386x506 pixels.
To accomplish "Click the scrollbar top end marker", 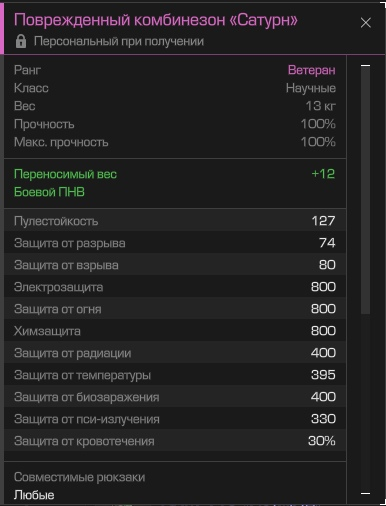I will tap(365, 66).
